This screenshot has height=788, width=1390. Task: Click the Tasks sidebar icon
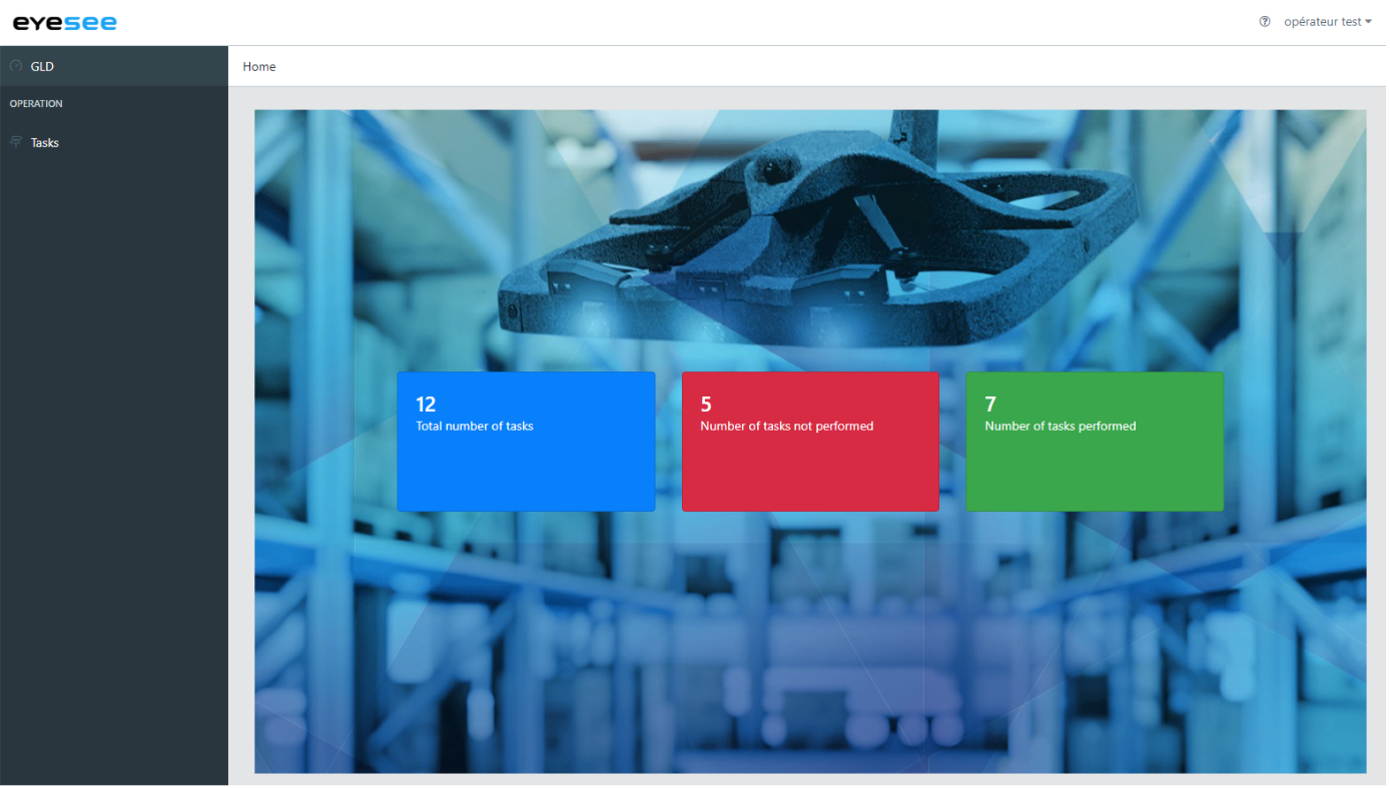click(16, 142)
